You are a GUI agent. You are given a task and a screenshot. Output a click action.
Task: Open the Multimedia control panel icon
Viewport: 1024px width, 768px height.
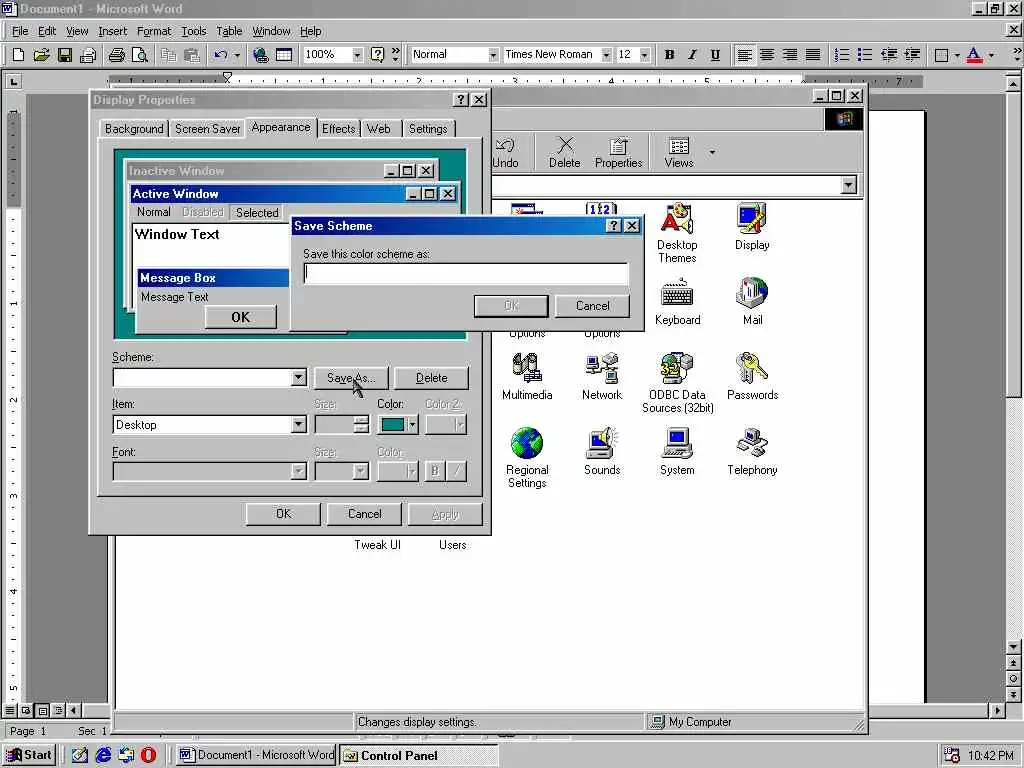pos(527,377)
